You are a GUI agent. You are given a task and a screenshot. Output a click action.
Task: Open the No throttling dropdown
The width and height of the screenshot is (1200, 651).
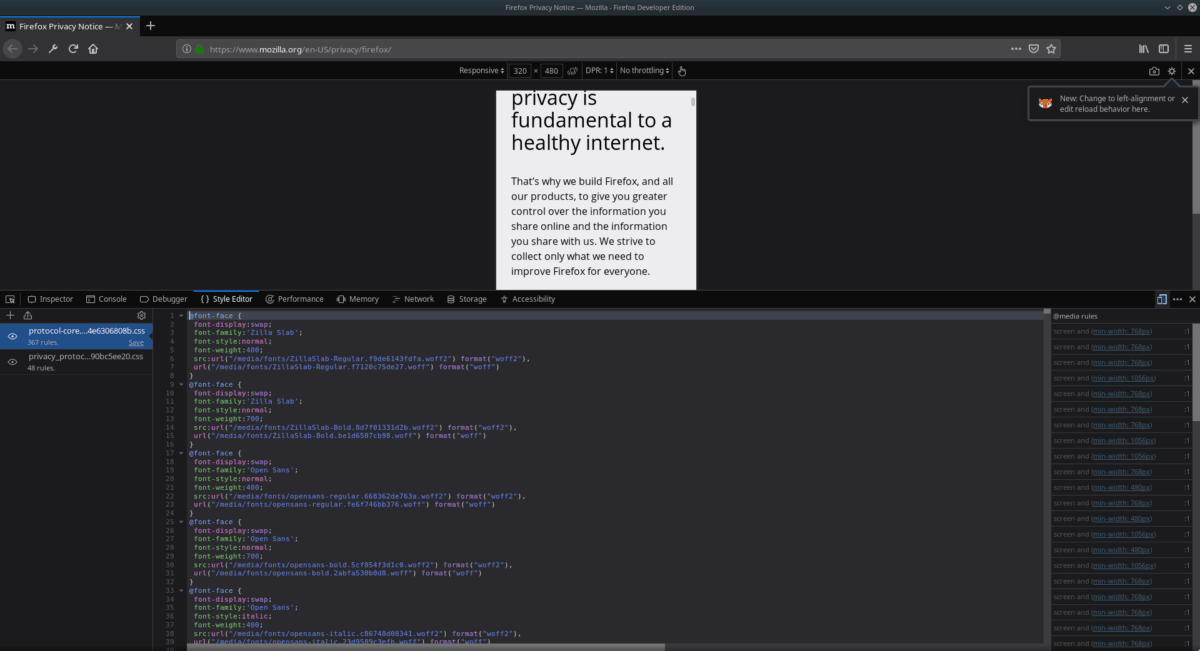(x=644, y=70)
